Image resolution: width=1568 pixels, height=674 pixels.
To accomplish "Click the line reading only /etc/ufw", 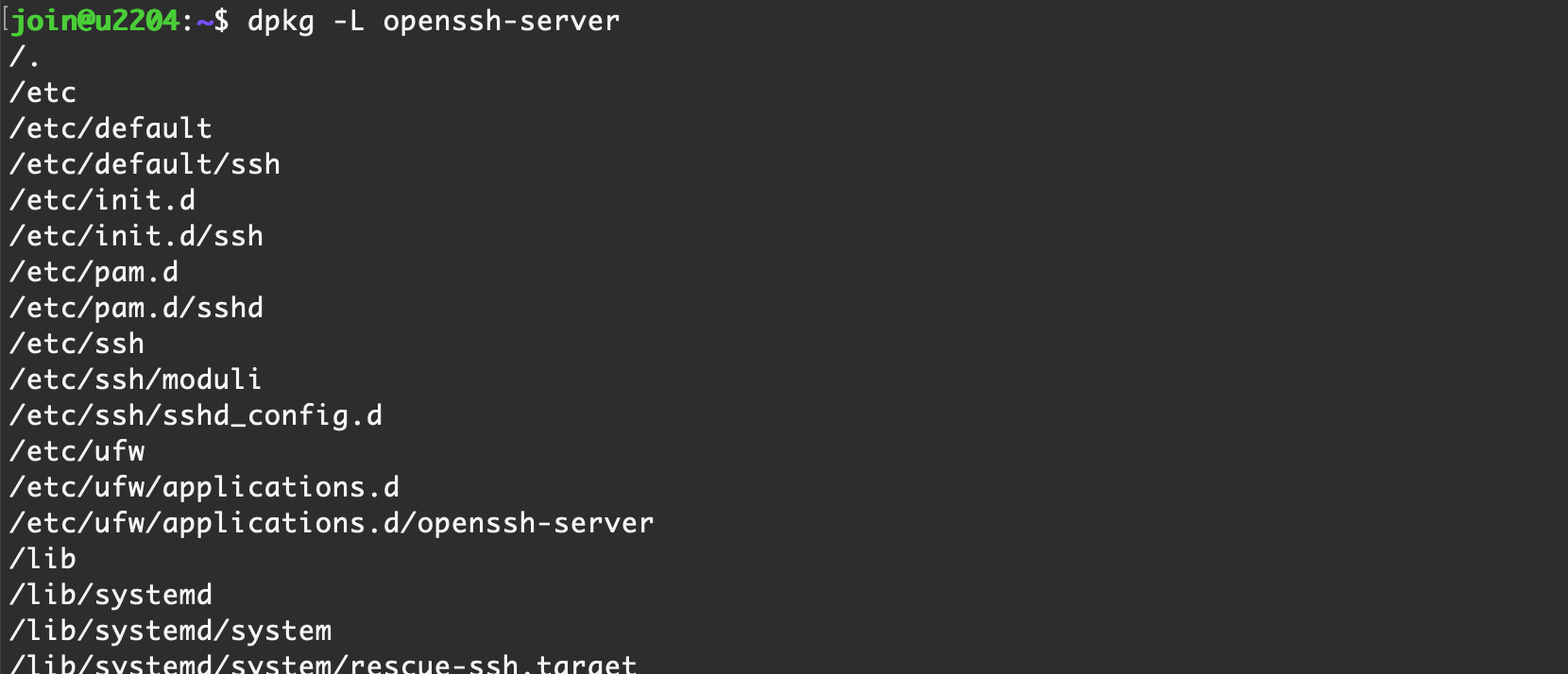I will pyautogui.click(x=77, y=451).
